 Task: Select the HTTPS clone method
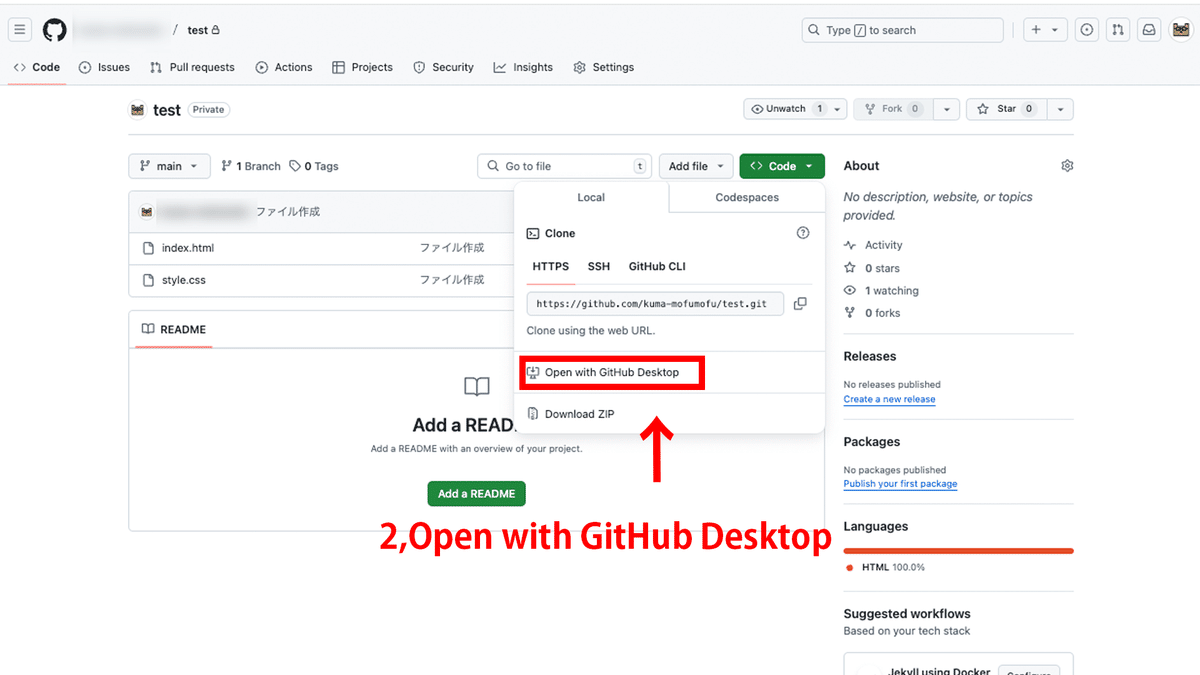point(551,266)
